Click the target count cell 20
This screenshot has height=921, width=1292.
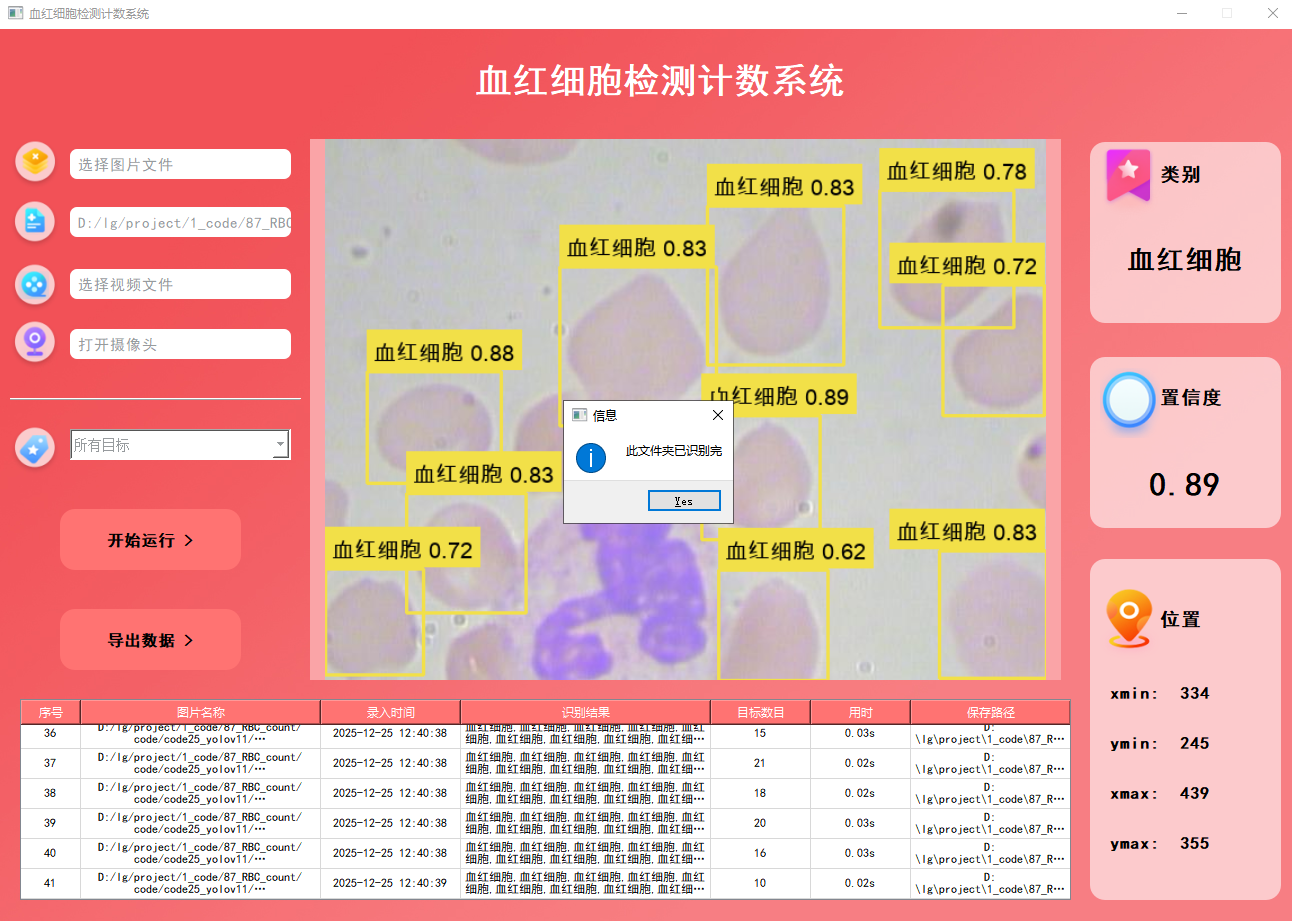pyautogui.click(x=760, y=823)
